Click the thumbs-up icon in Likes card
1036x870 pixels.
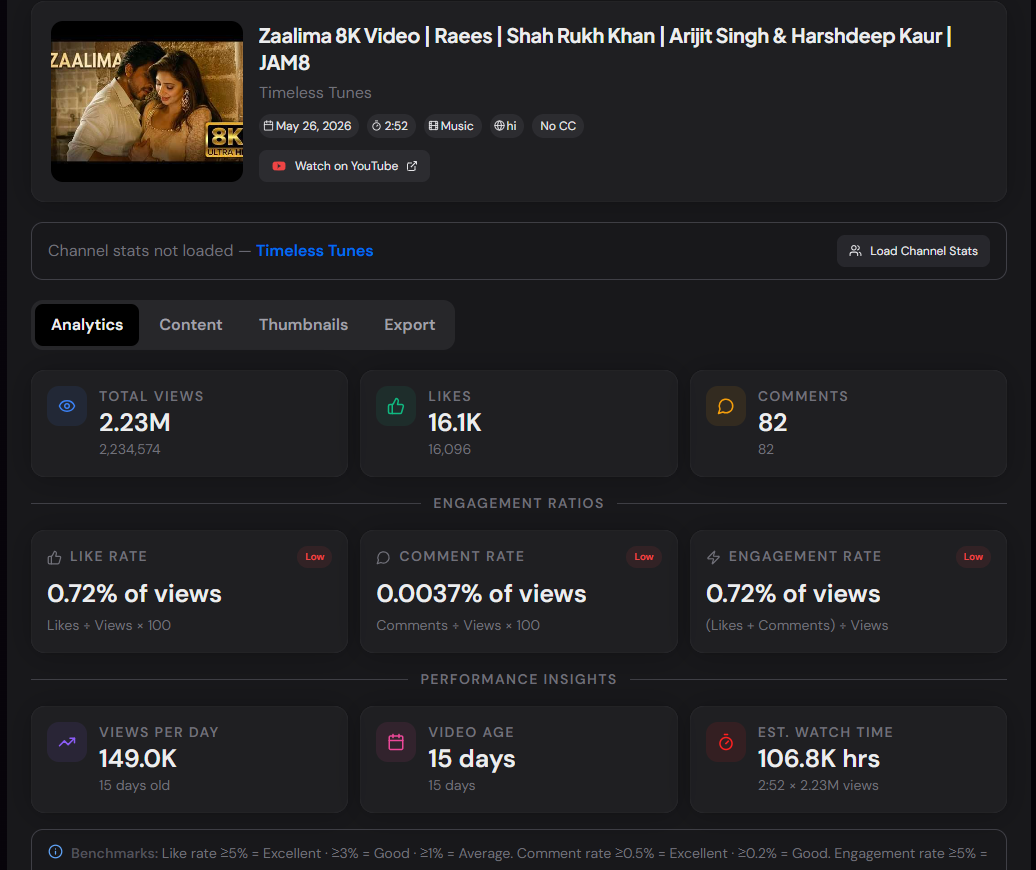click(396, 406)
